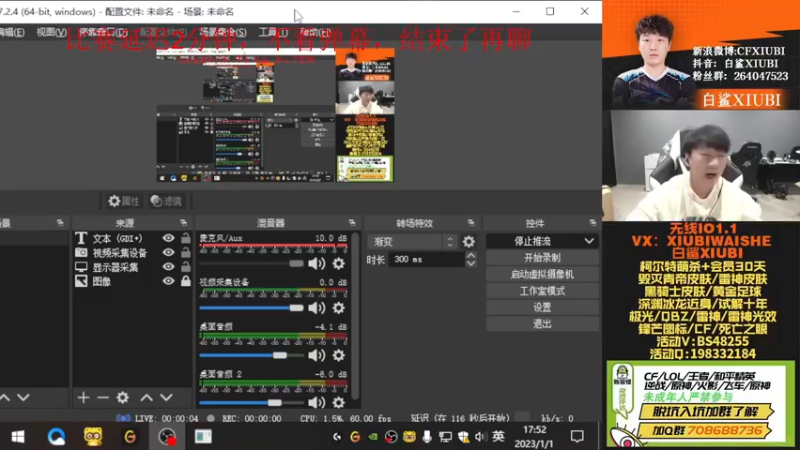
Task: Expand dropdown arrow on 停止推流 button
Action: pos(589,241)
